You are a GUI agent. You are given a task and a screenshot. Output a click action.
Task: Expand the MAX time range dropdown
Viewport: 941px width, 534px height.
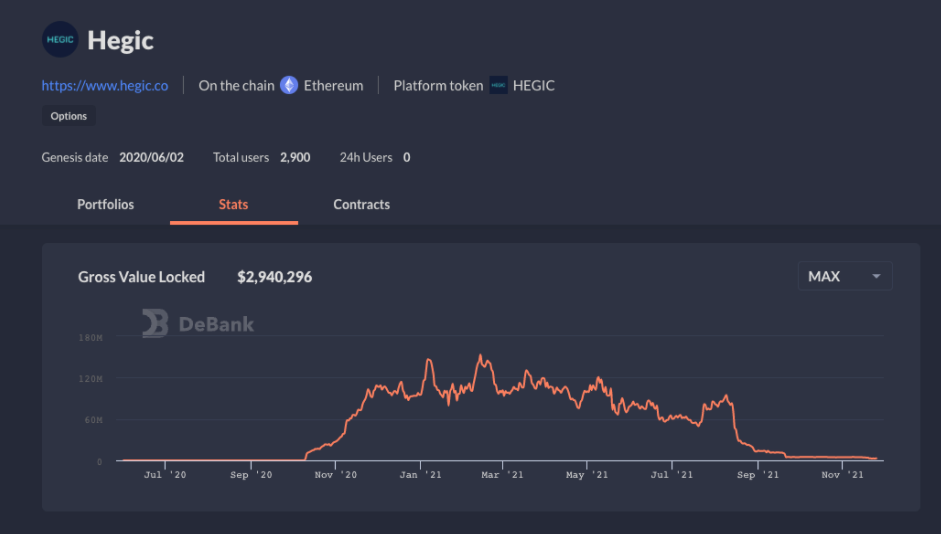click(844, 276)
